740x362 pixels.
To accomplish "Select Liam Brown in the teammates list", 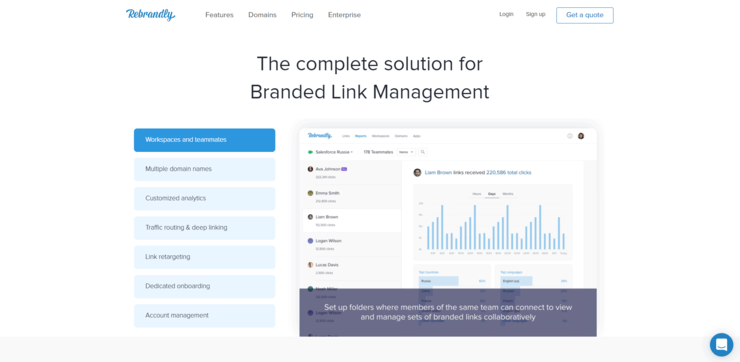I will [352, 220].
